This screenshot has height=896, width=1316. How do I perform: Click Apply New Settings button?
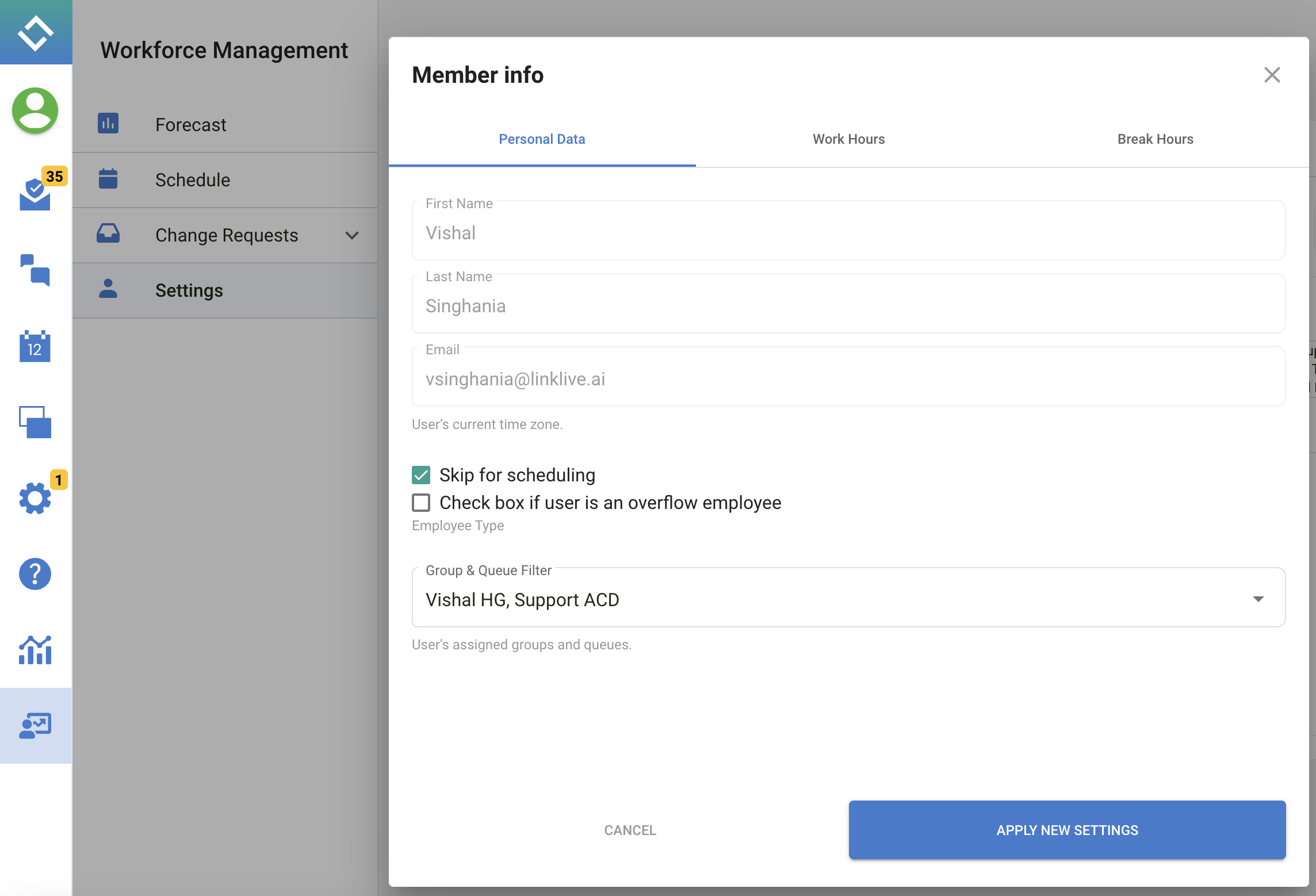[1067, 830]
